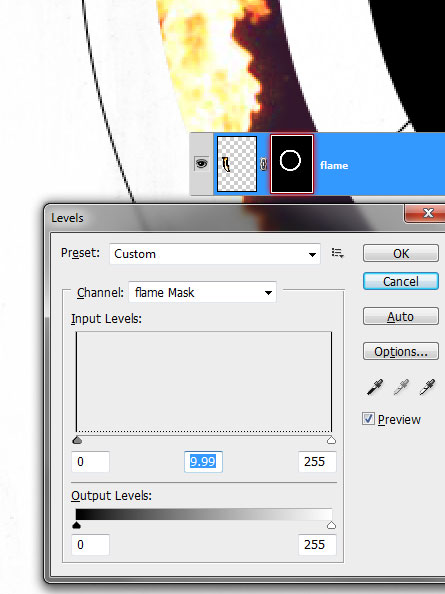The height and width of the screenshot is (594, 445).
Task: Open the preset options menu icon
Action: (337, 253)
